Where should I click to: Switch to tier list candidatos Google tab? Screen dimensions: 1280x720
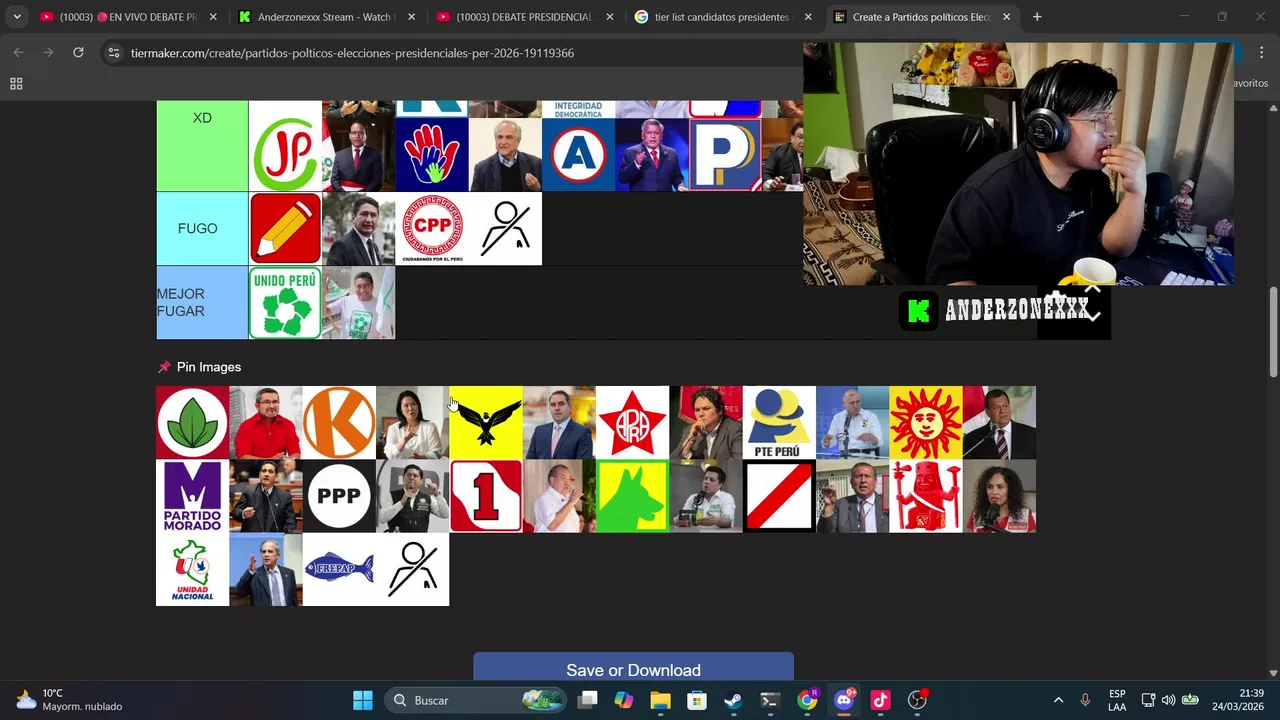(723, 17)
